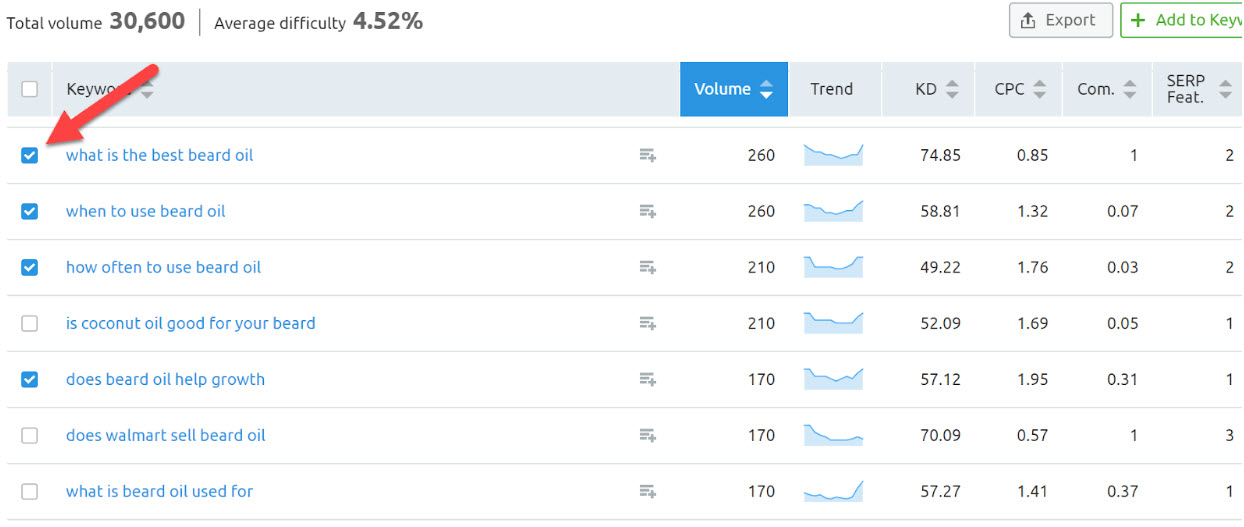Click add-to-list icon for 'when to use beard oil'
1244x527 pixels.
click(647, 211)
